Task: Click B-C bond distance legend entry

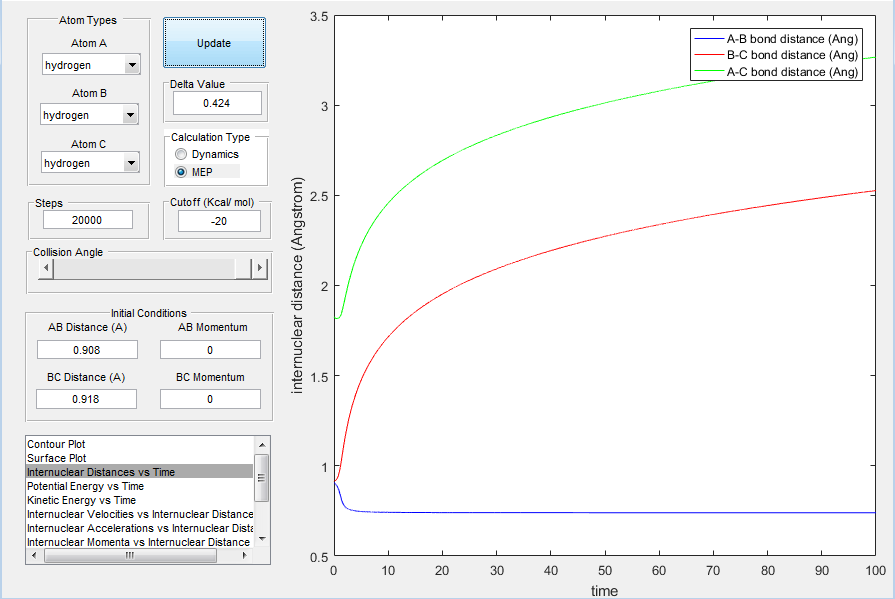Action: coord(776,55)
